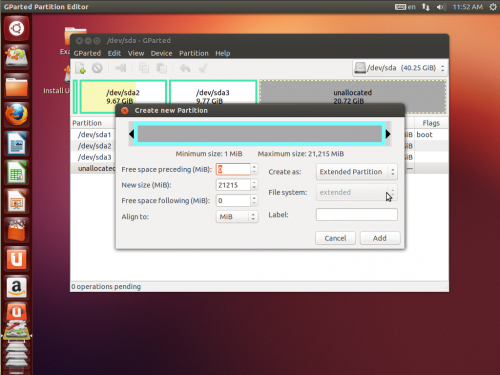Click stepper of Free space preceding field
Image resolution: width=500 pixels, height=375 pixels.
point(254,169)
